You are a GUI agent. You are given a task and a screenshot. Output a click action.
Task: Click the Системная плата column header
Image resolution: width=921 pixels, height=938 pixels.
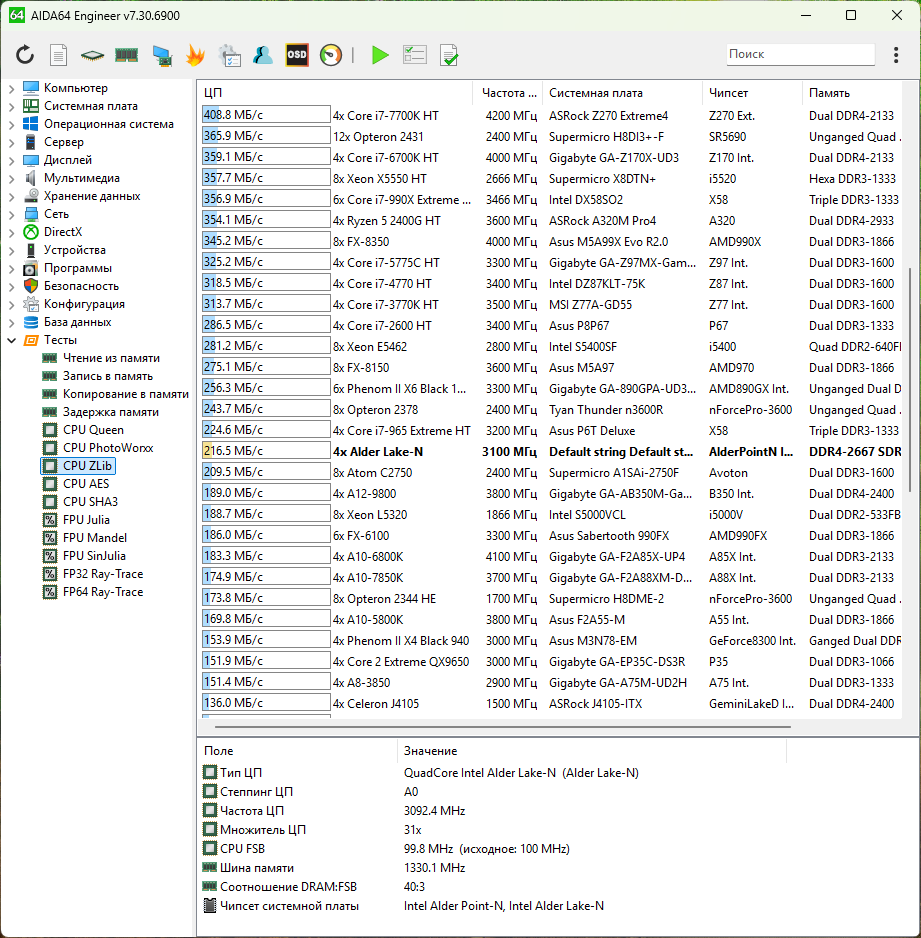click(x=595, y=93)
